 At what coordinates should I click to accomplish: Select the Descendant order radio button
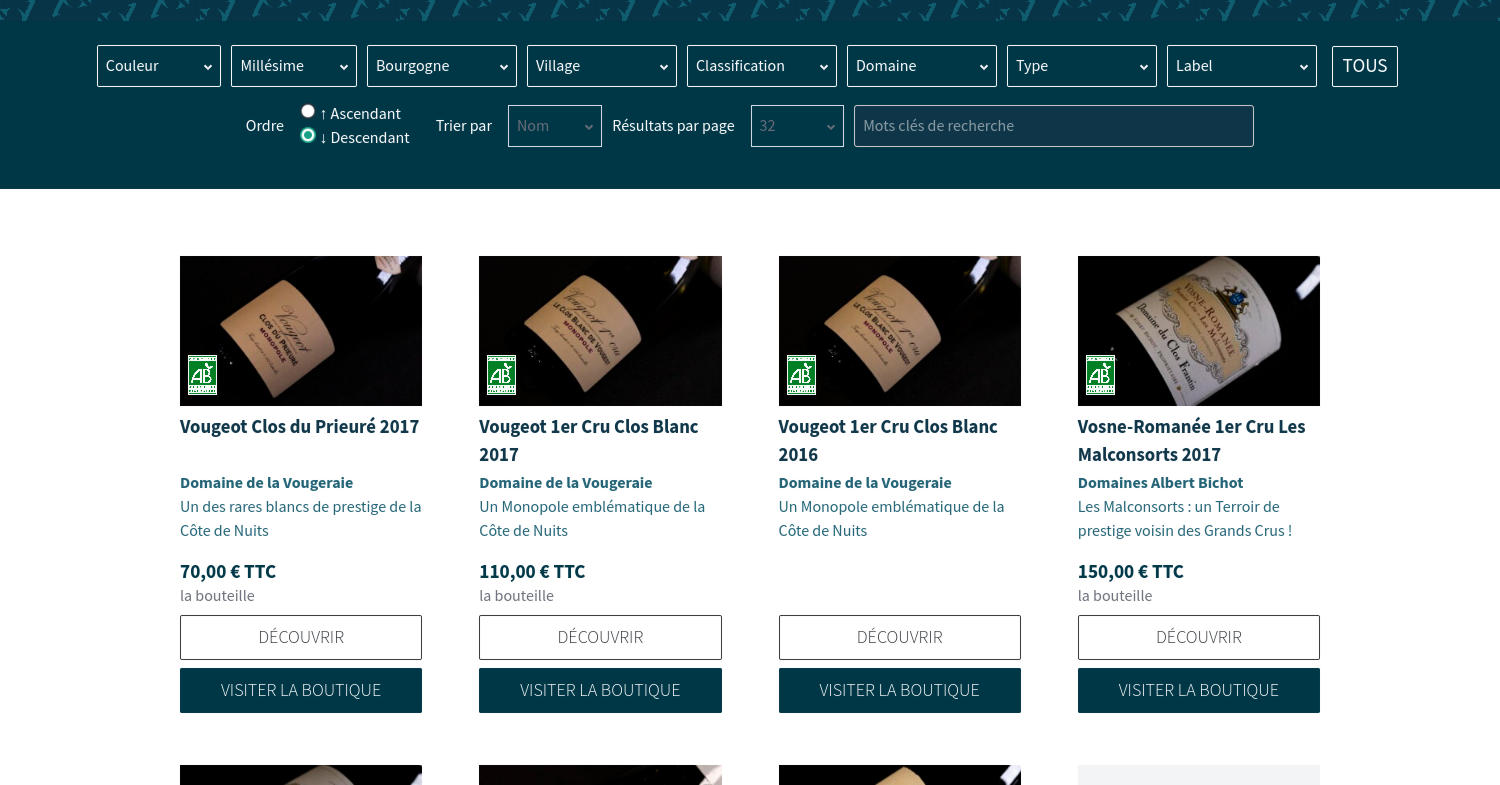[x=308, y=135]
